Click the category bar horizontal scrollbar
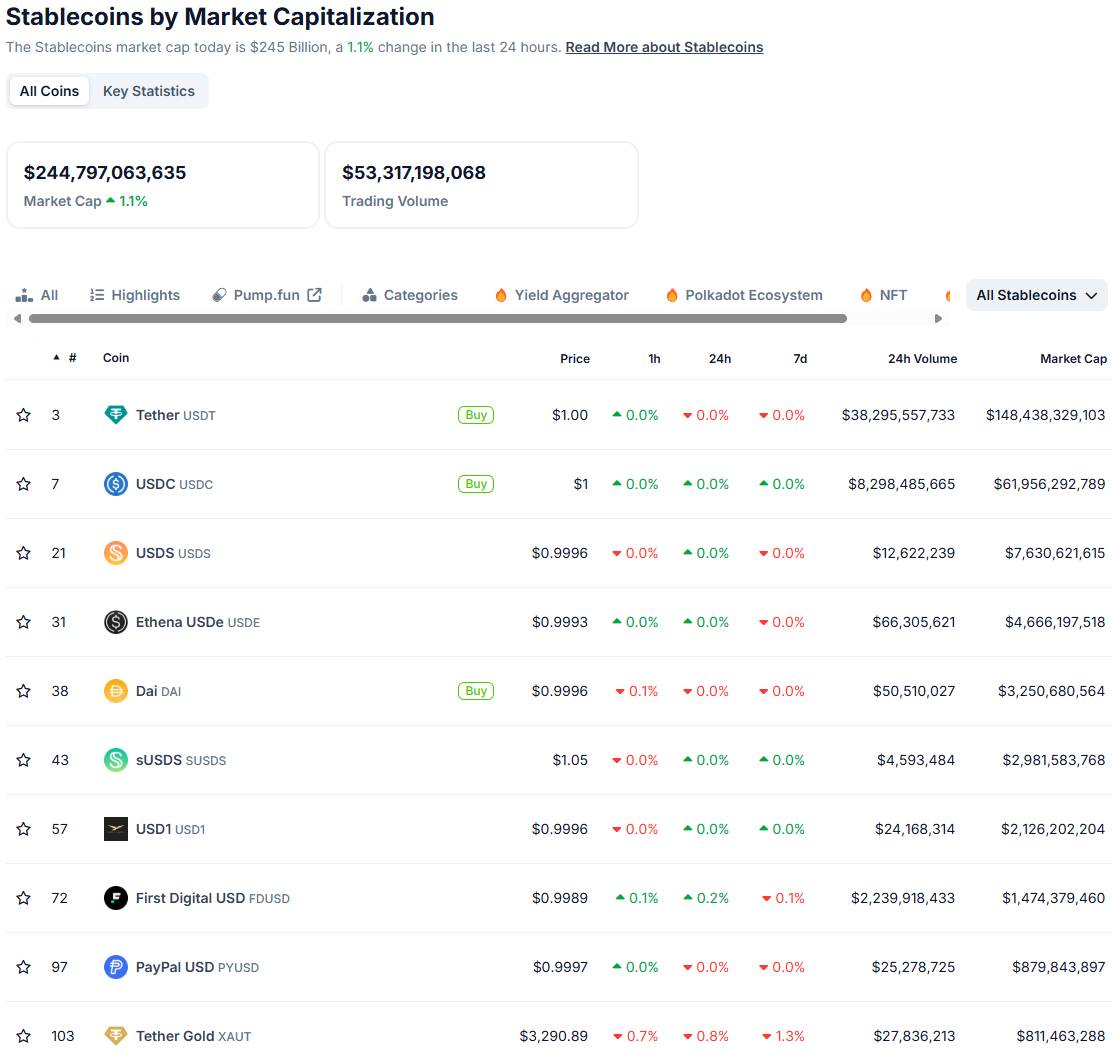 coord(438,318)
